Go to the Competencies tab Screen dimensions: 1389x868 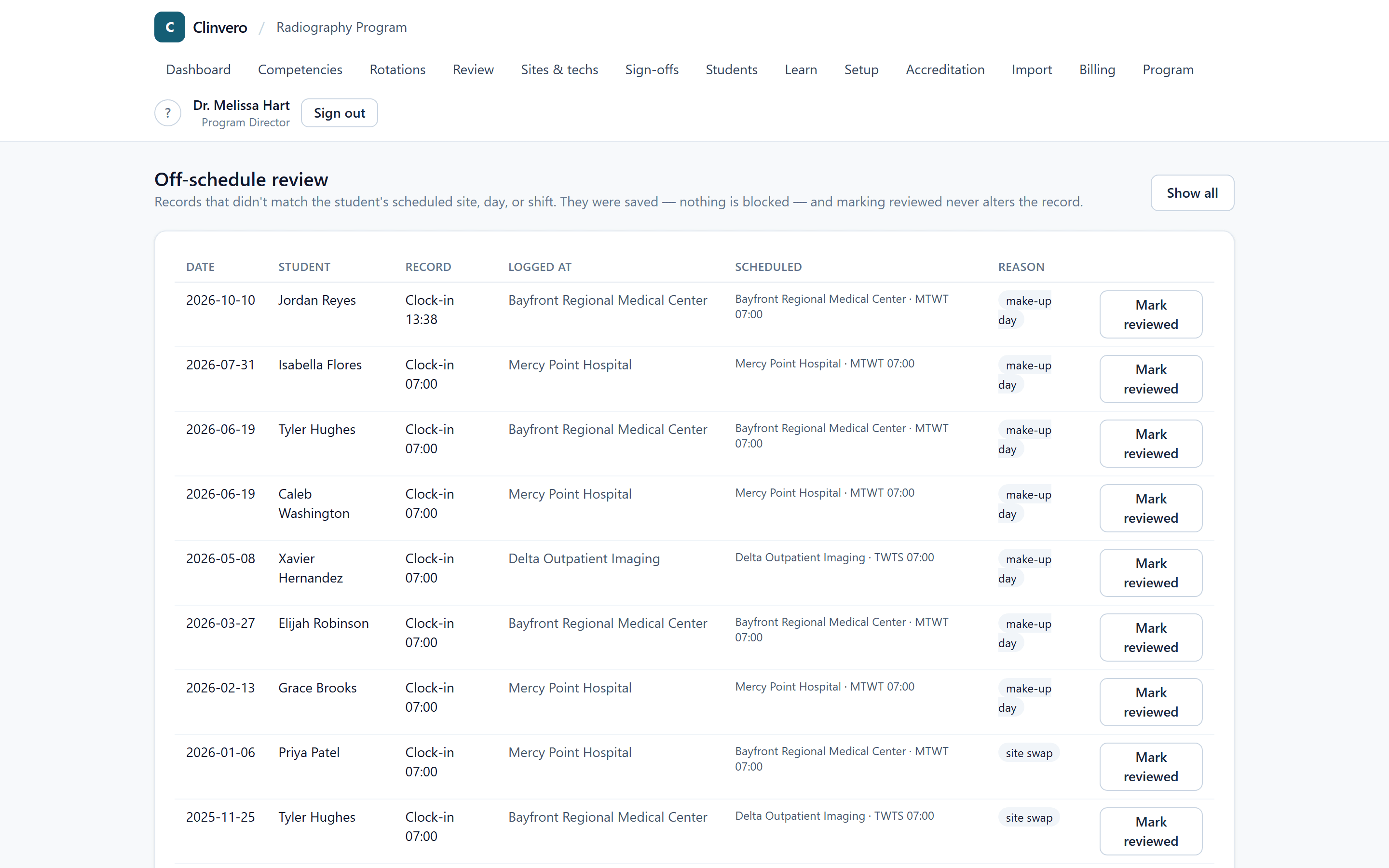pyautogui.click(x=300, y=69)
